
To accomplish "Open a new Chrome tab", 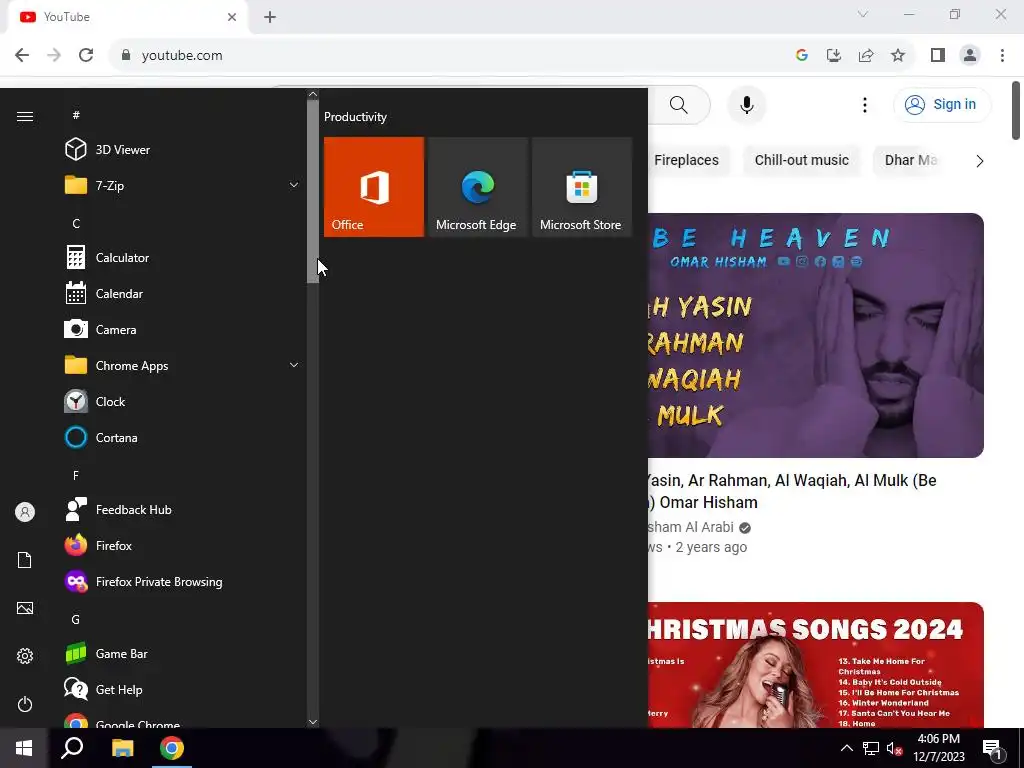I will 270,18.
